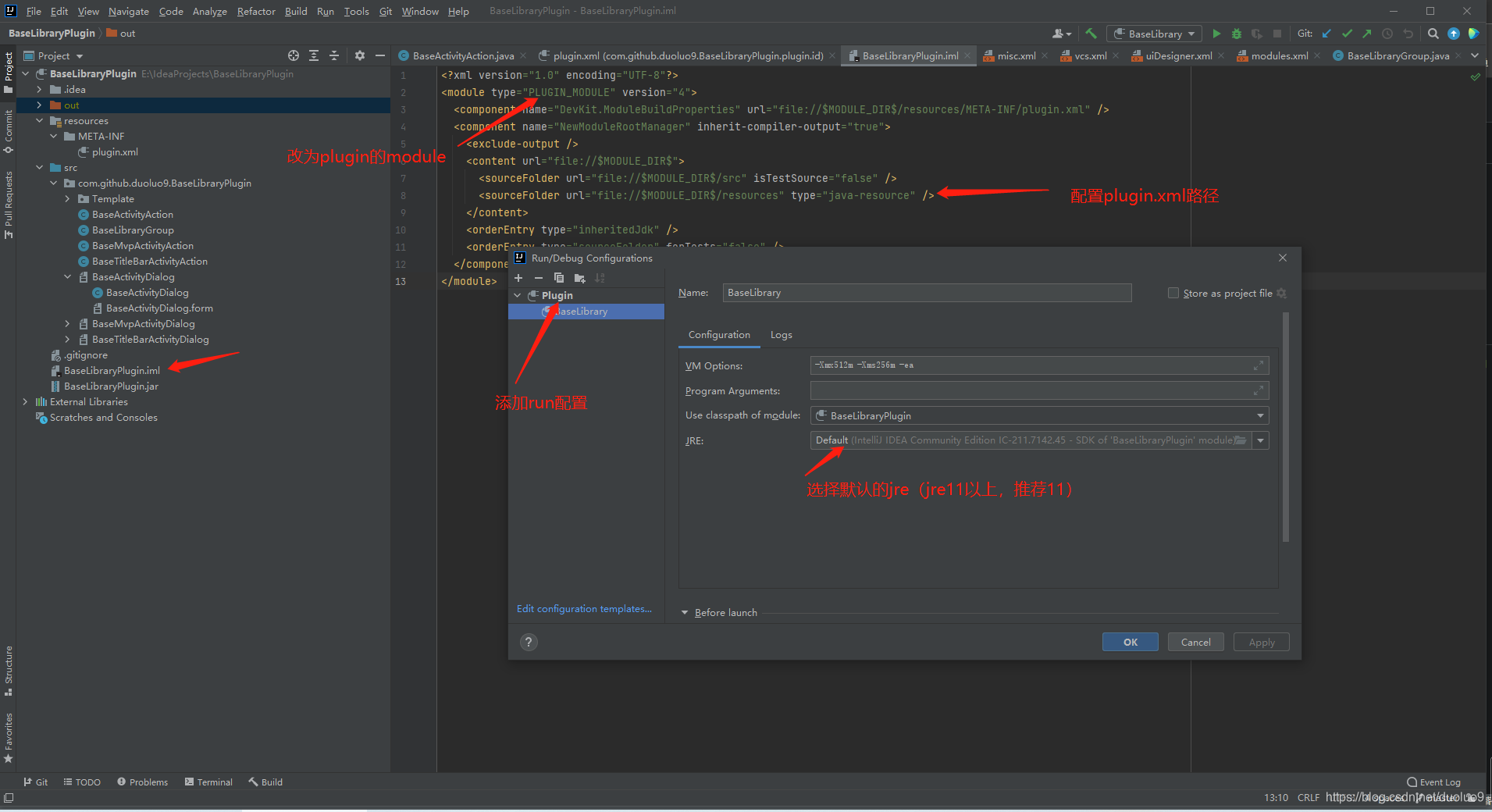Open help in Run/Debug dialog
The width and height of the screenshot is (1492, 812).
(529, 642)
